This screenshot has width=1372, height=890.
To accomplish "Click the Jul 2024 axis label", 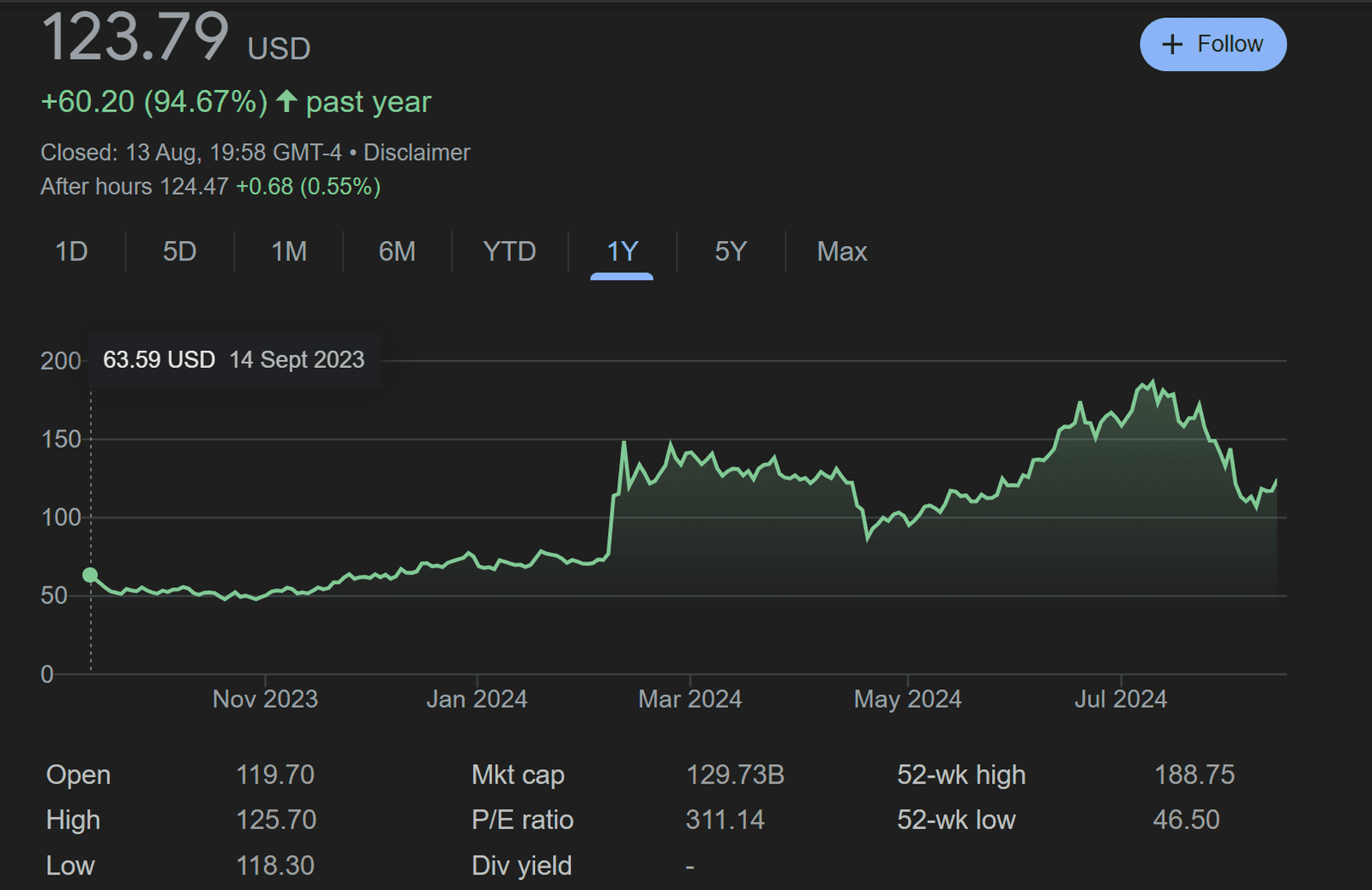I will (1120, 699).
